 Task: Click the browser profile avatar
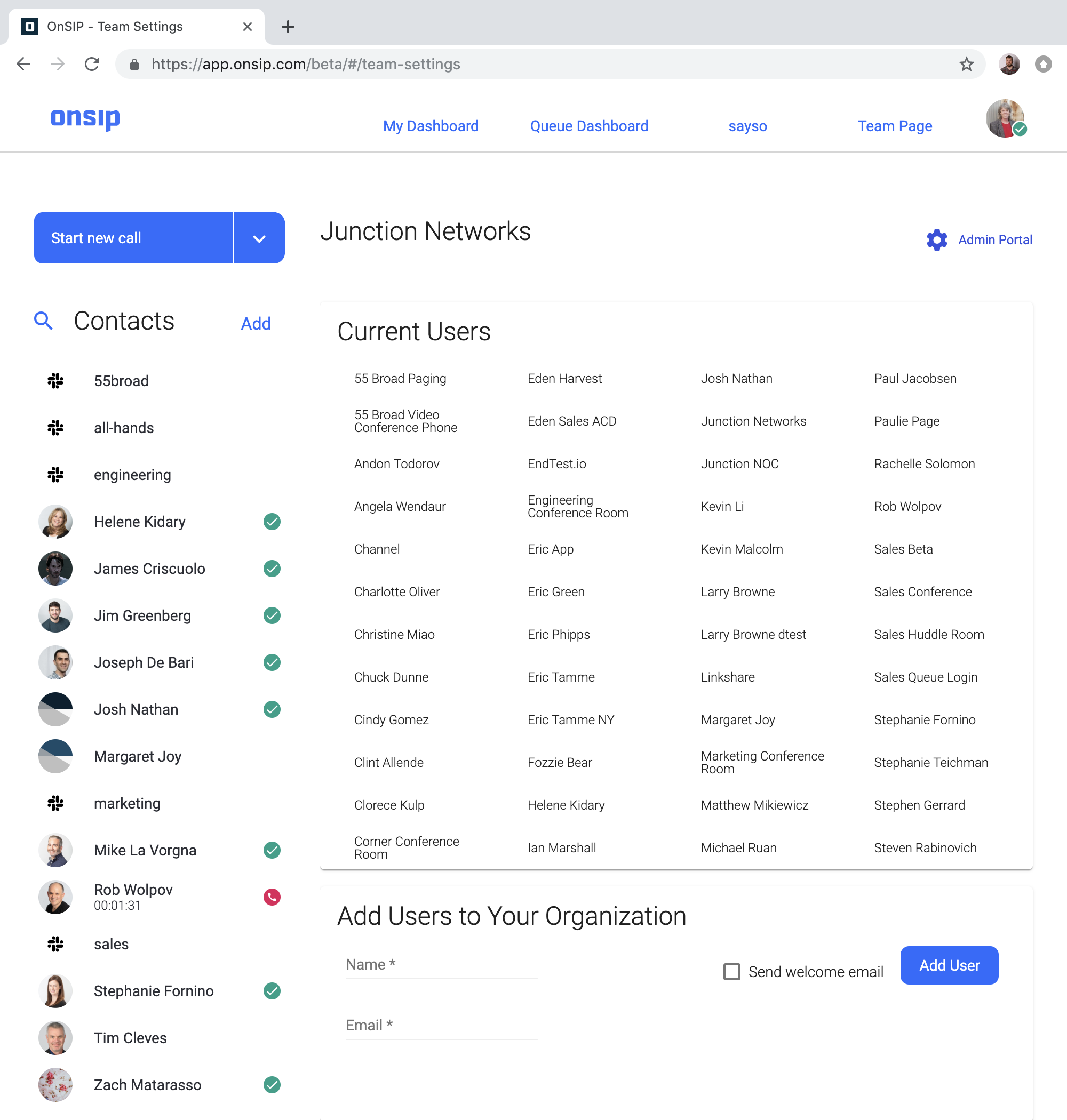click(1009, 64)
